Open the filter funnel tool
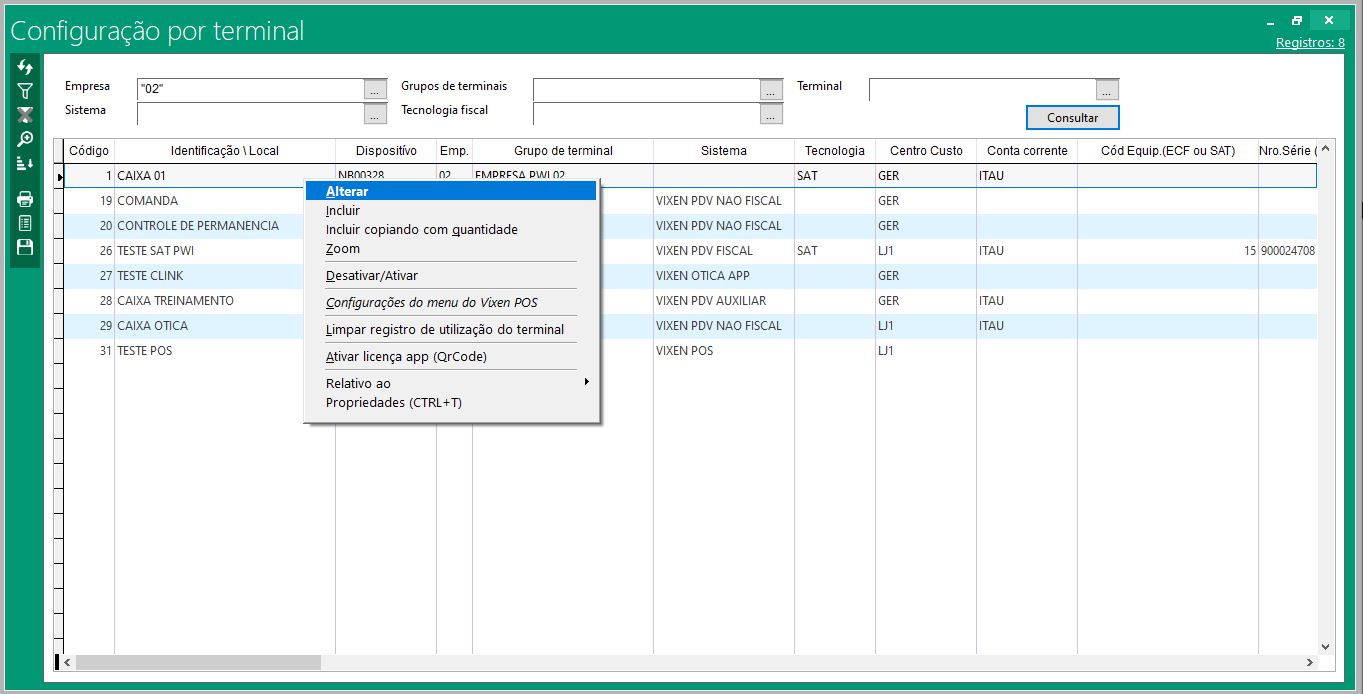1363x694 pixels. [25, 91]
